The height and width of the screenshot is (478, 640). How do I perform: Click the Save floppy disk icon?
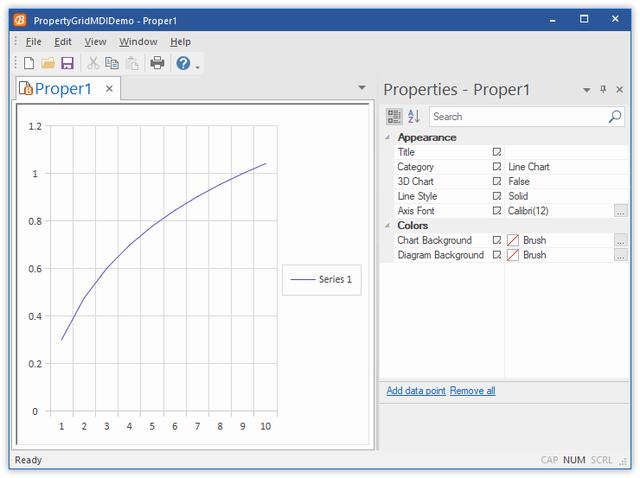coord(67,63)
